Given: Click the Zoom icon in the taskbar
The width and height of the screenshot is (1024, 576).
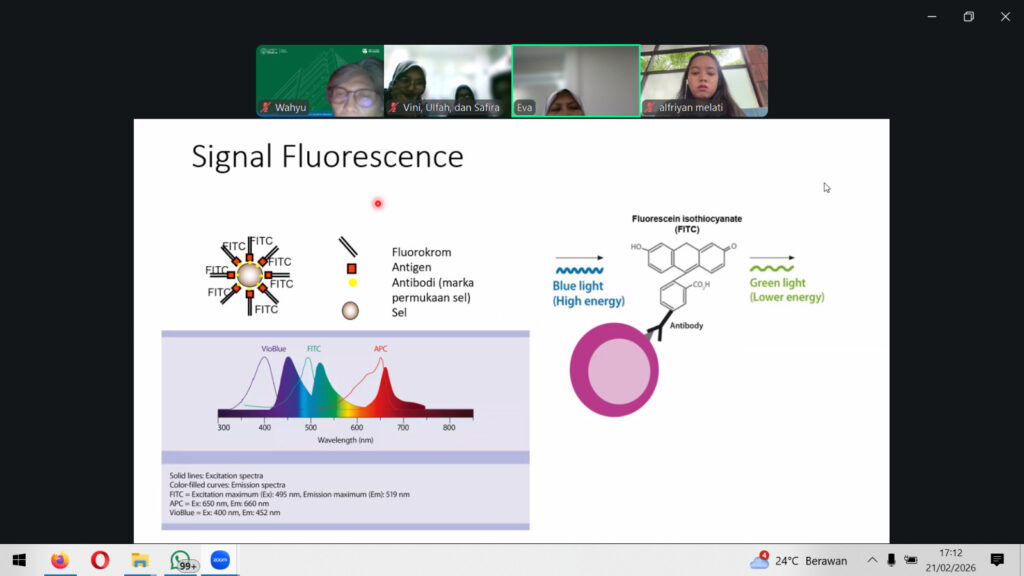Looking at the screenshot, I should (220, 560).
